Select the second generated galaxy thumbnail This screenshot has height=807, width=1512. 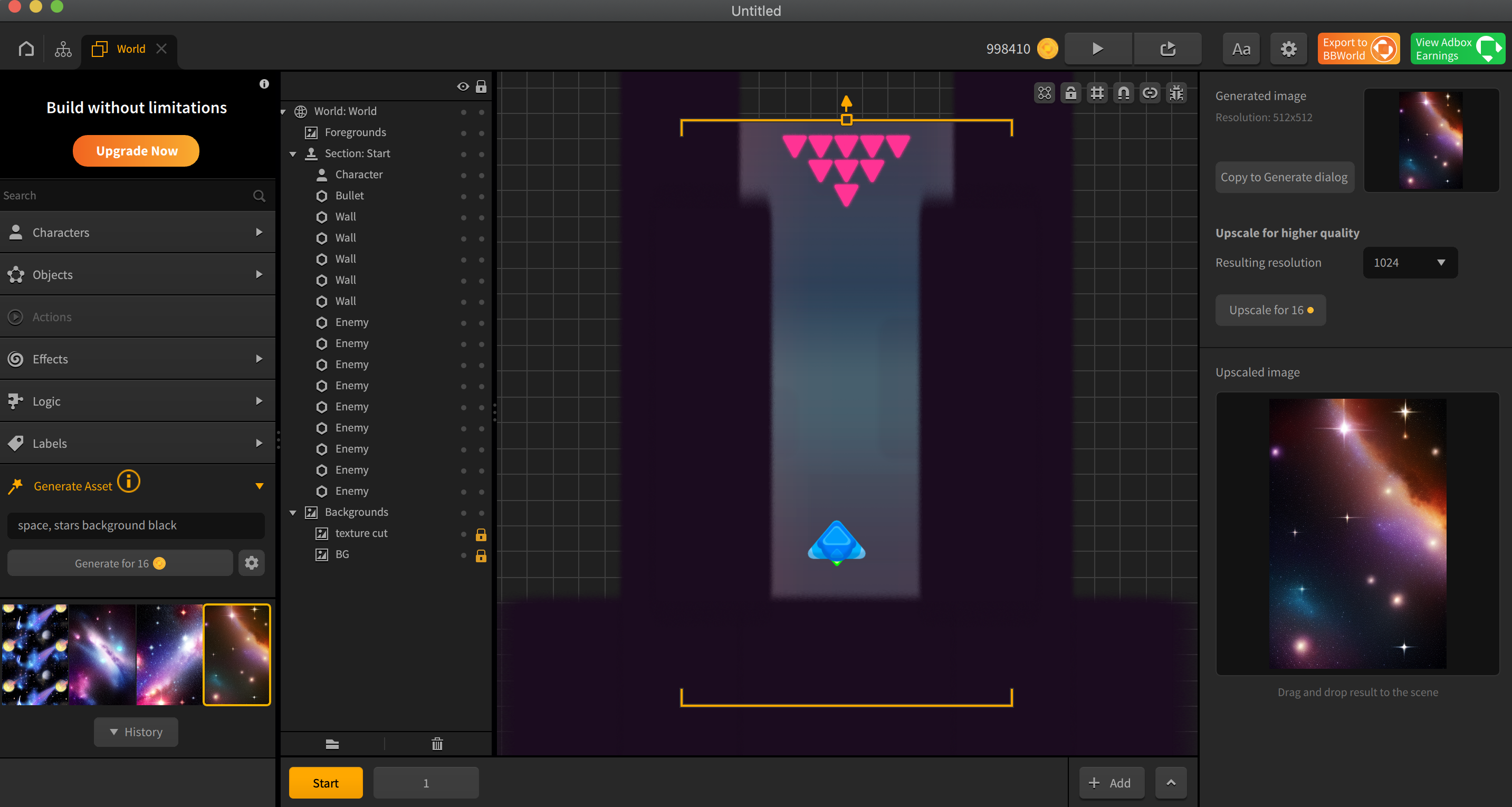(102, 655)
